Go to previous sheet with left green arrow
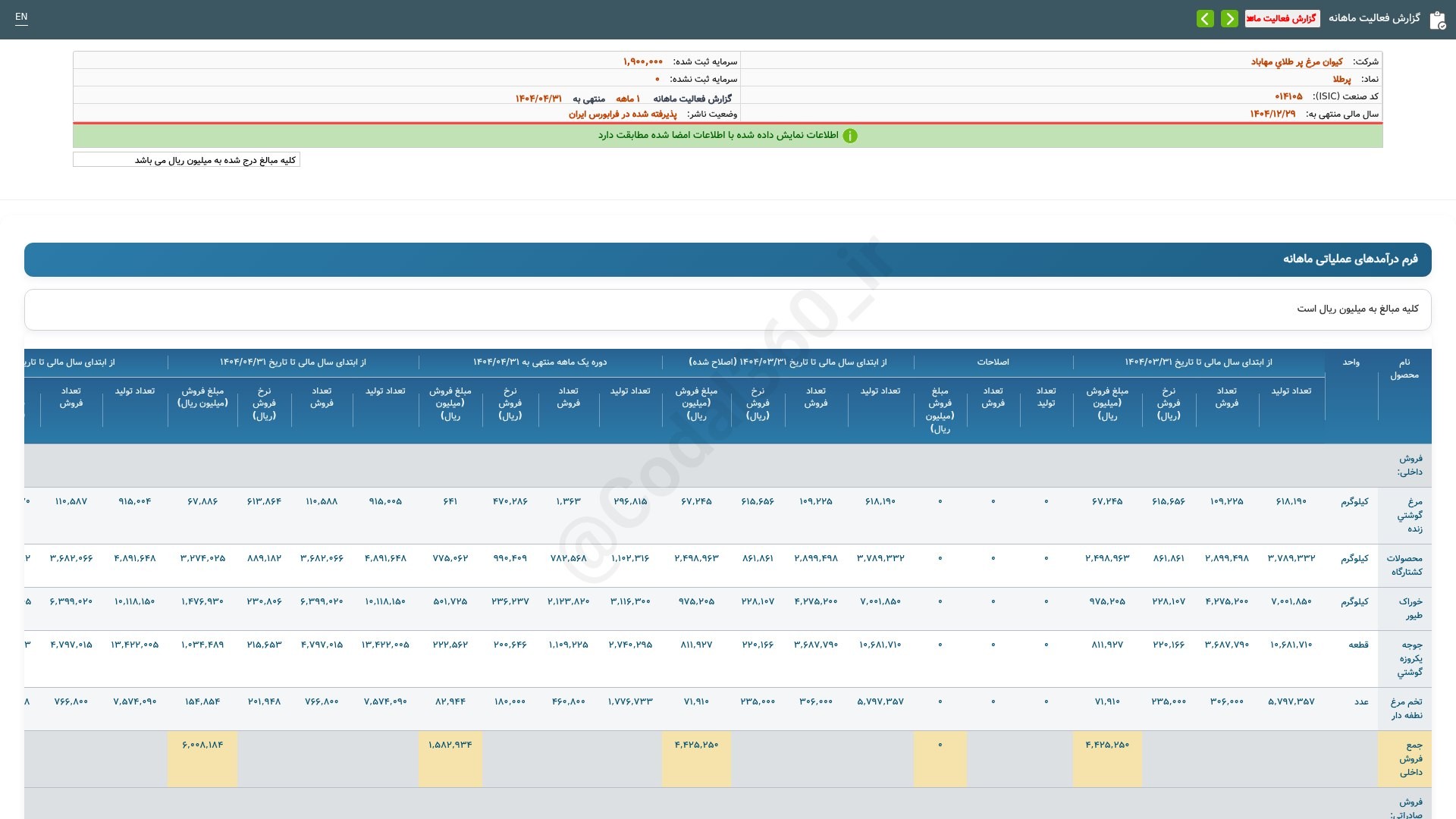The image size is (1456, 819). (1205, 18)
